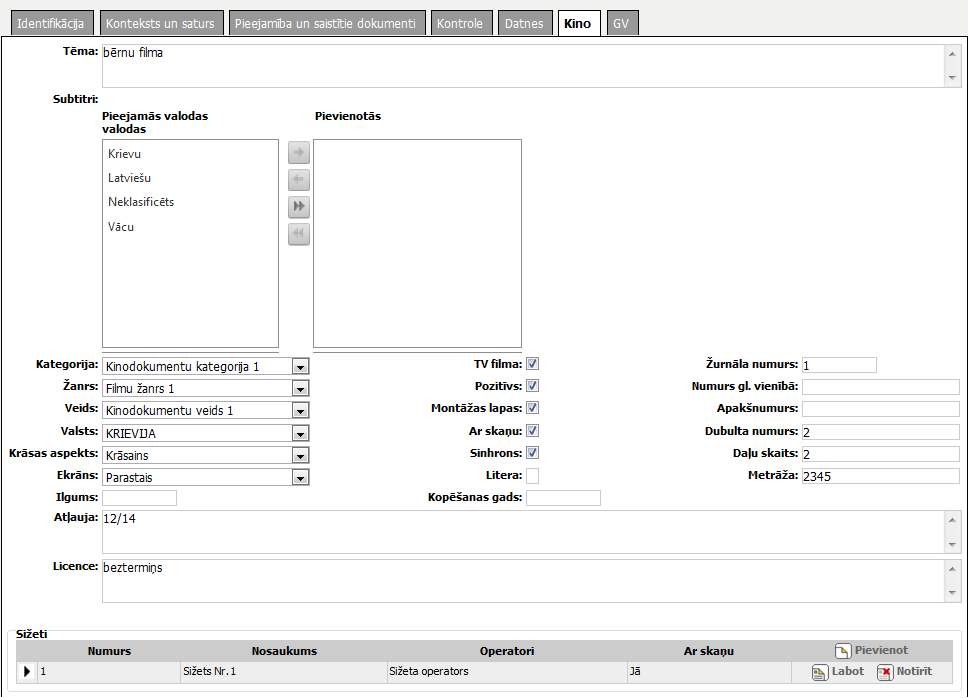Viewport: 968px width, 698px height.
Task: Uncheck the TV filma checkbox
Action: tap(533, 364)
